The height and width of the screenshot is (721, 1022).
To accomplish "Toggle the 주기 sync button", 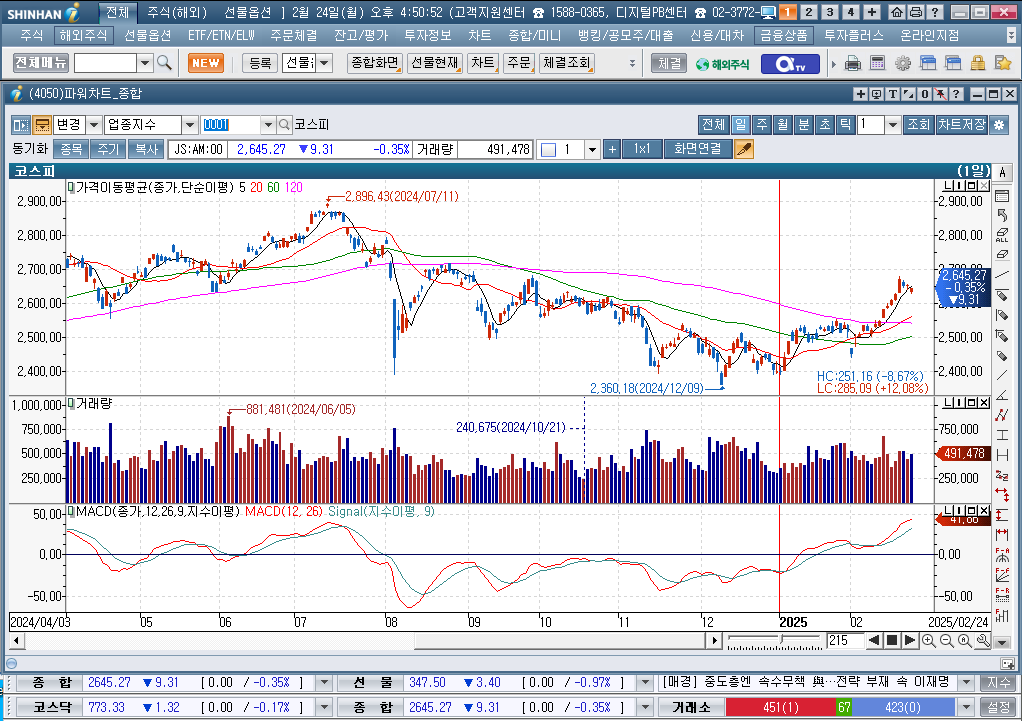I will [x=108, y=149].
